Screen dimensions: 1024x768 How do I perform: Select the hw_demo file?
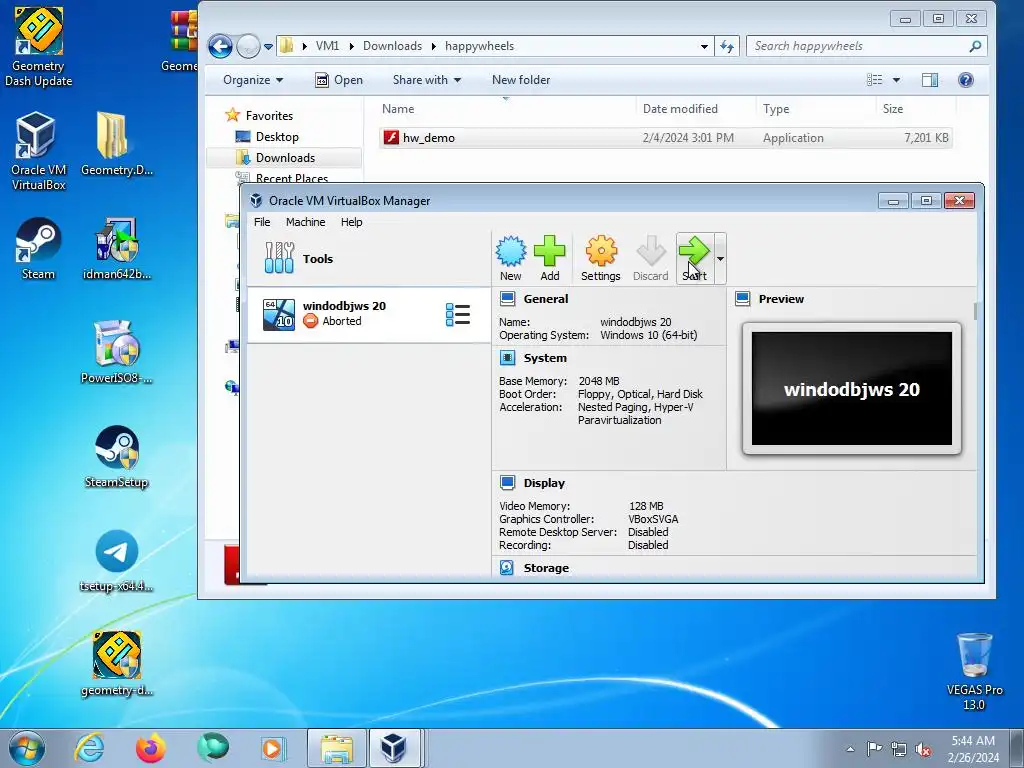[665, 138]
